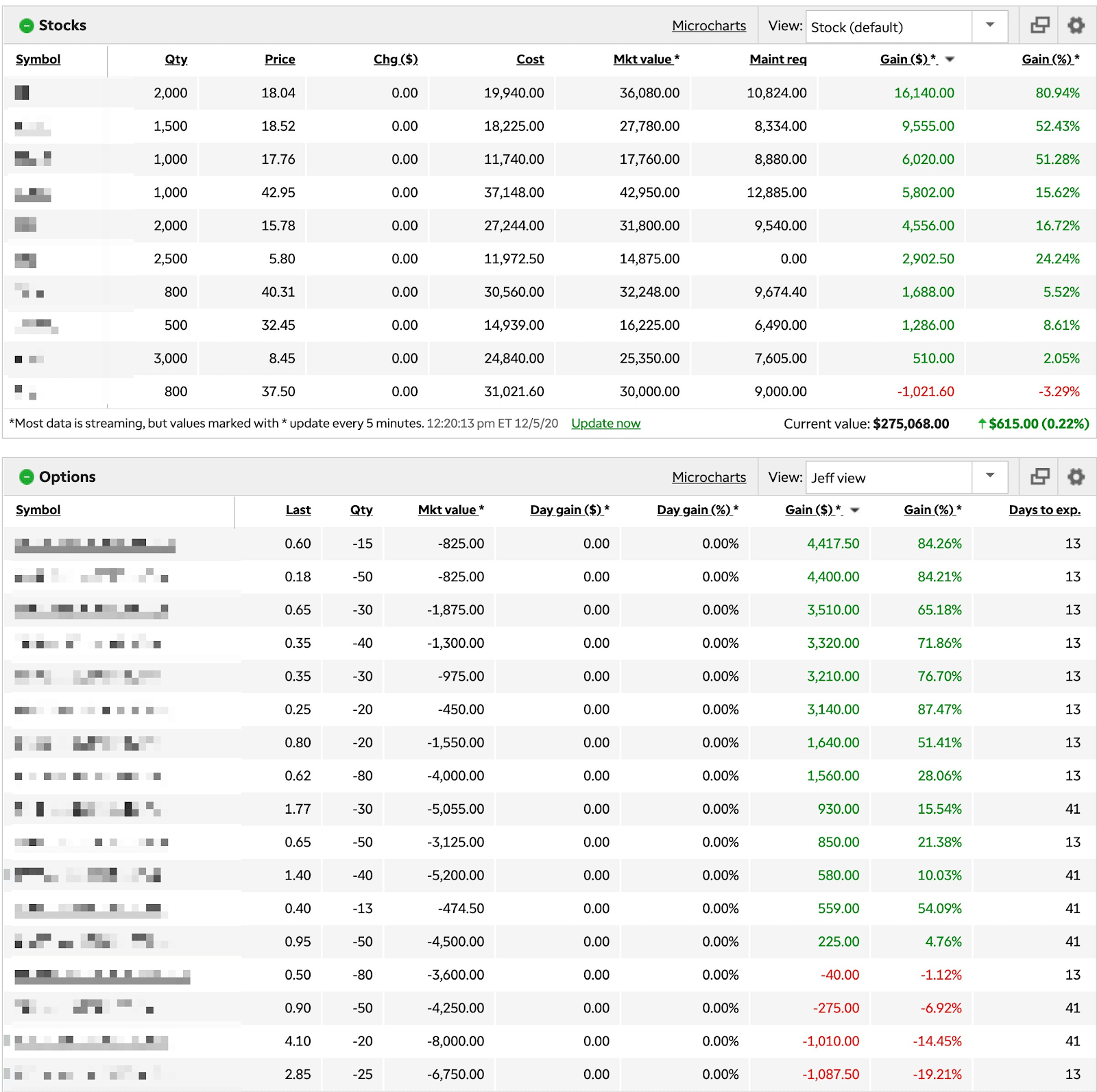The height and width of the screenshot is (1092, 1097).
Task: Sort Stocks table by Gain ($)
Action: [908, 60]
